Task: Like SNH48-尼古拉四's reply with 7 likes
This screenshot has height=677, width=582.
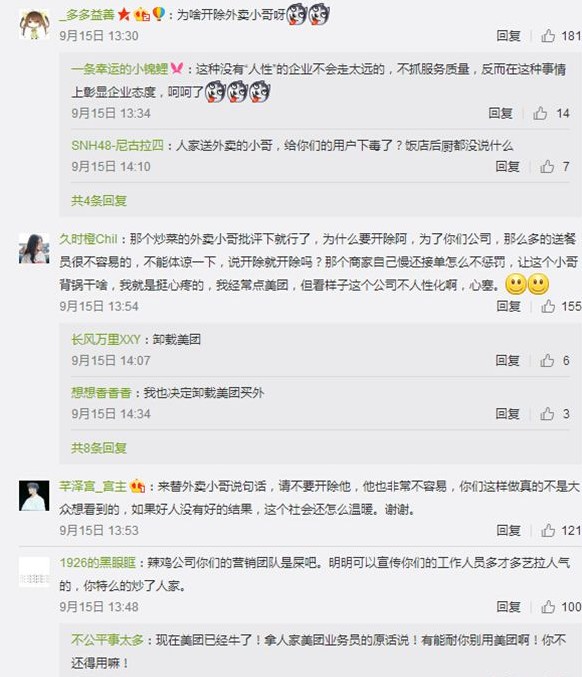Action: coord(547,166)
